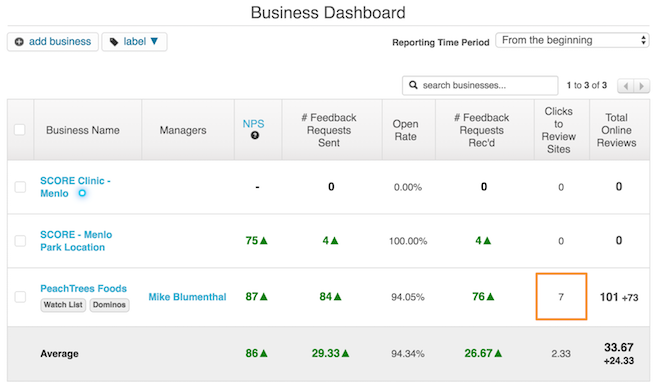Click the Watch List label tag
The height and width of the screenshot is (385, 657).
(63, 305)
